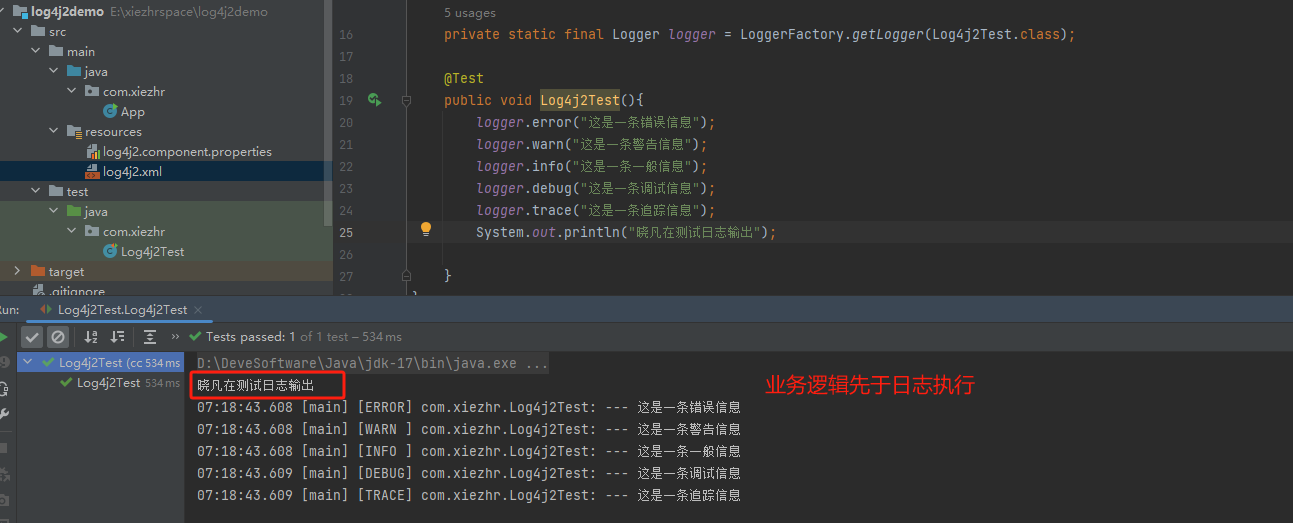
Task: Collapse the test folder chevron
Action: click(36, 192)
